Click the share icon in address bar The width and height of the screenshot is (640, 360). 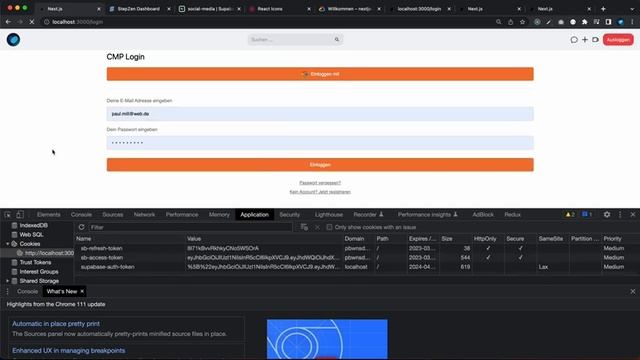pyautogui.click(x=511, y=22)
